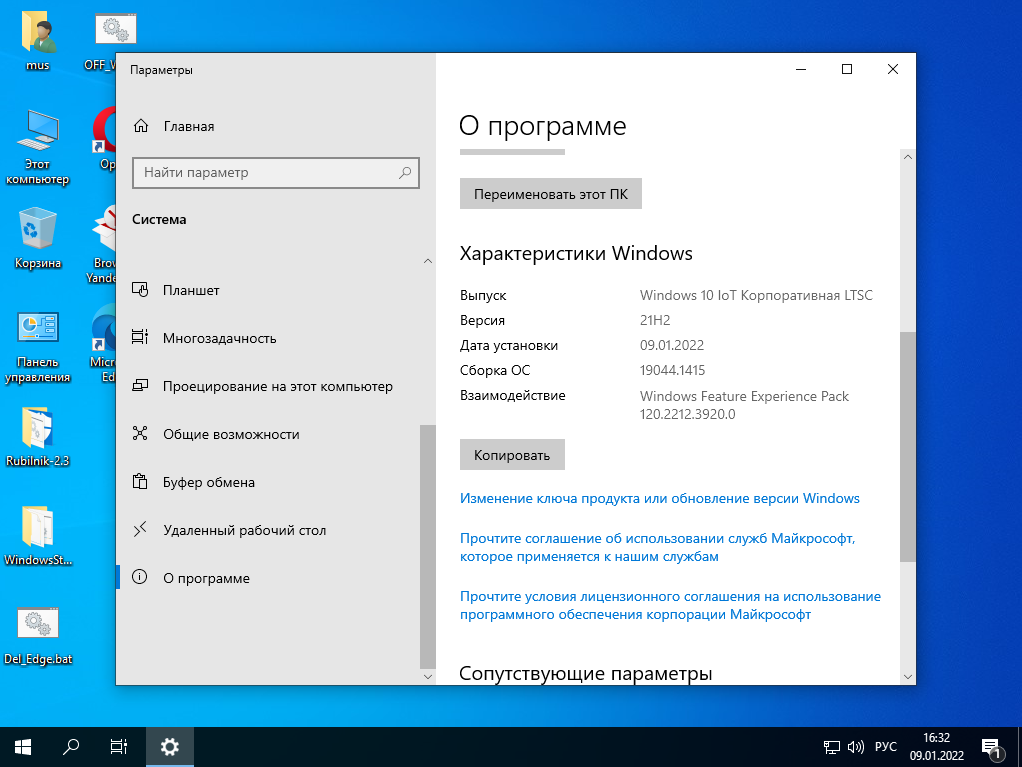This screenshot has height=767, width=1022.
Task: Open the Windows Start menu
Action: click(23, 746)
